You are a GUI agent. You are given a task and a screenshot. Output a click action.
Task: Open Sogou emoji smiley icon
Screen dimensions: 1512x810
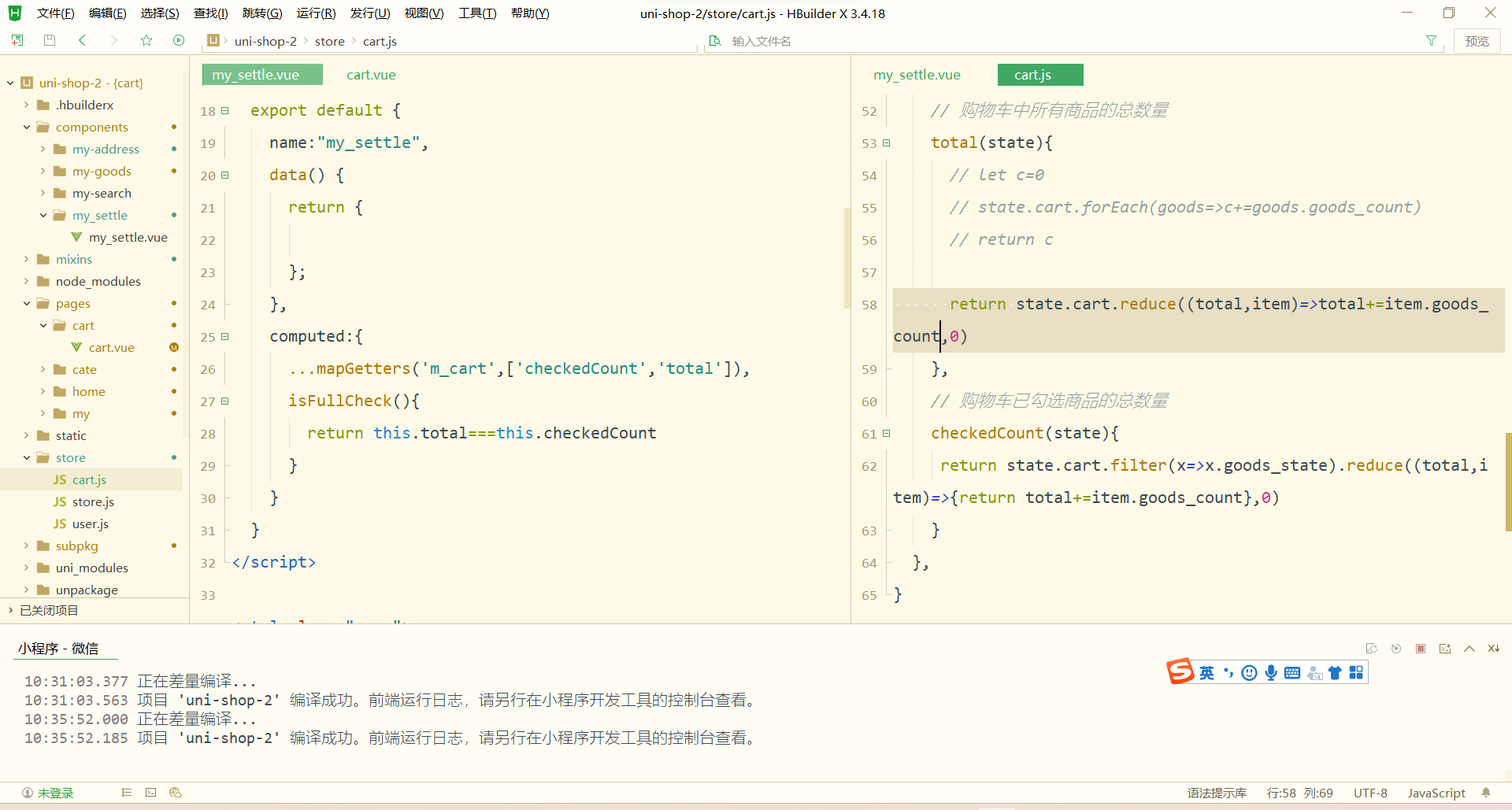coord(1249,672)
